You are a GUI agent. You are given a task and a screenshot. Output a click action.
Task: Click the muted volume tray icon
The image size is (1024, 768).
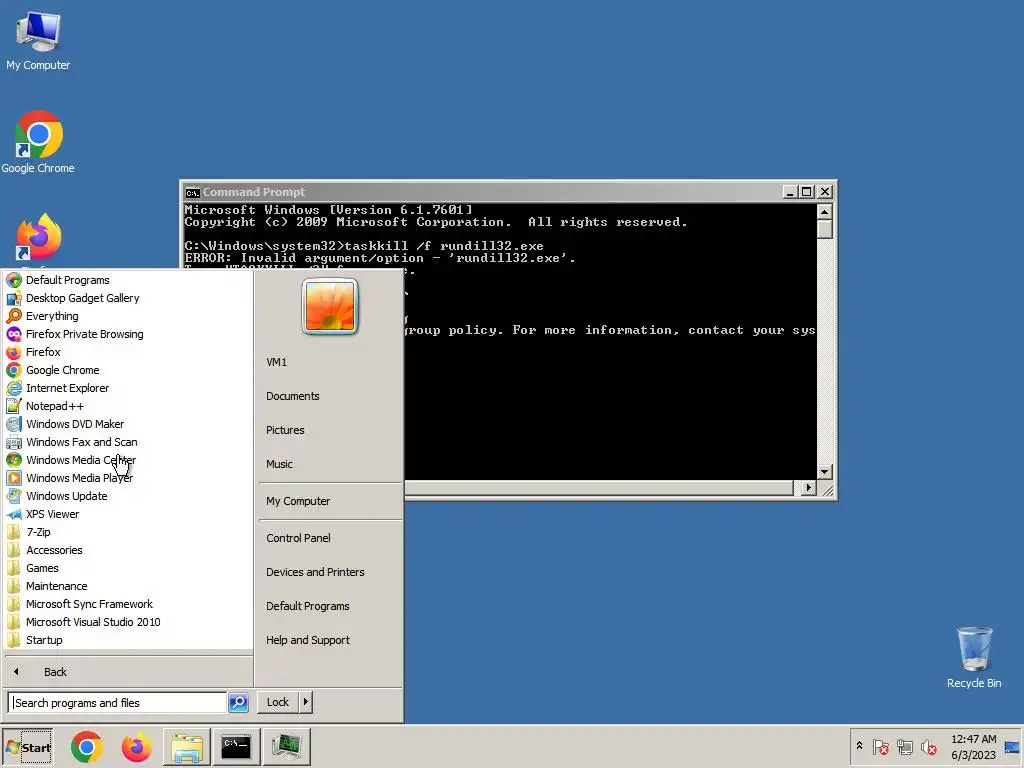coord(928,746)
